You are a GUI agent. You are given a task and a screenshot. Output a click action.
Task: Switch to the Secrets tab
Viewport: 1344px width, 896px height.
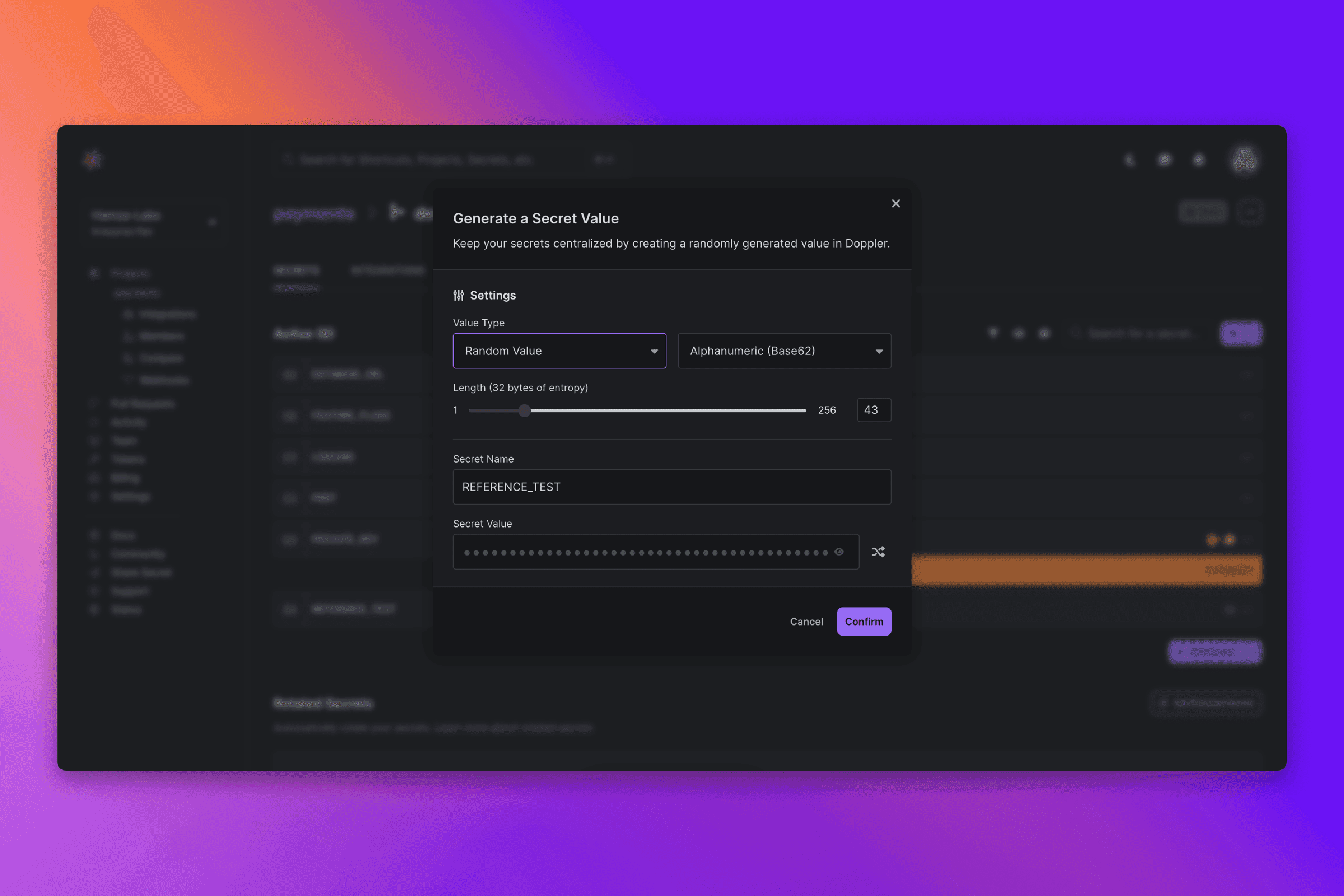(x=296, y=270)
